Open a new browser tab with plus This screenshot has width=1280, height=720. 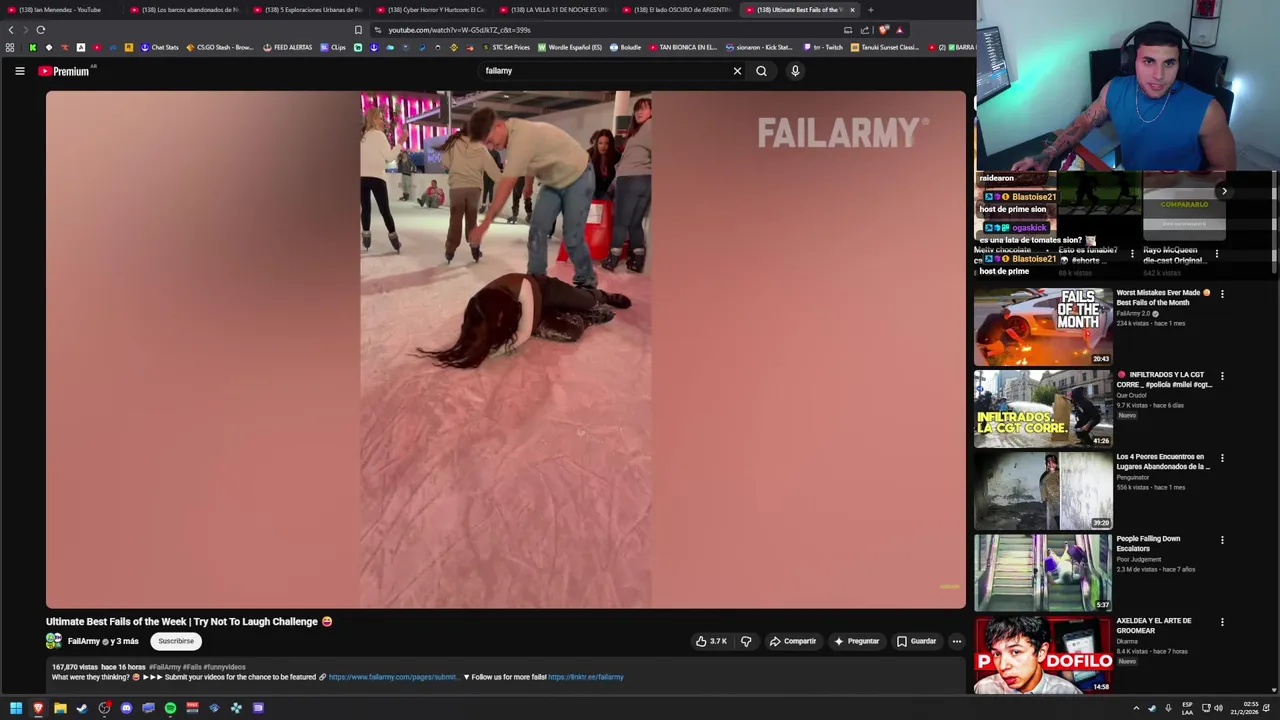[x=870, y=10]
